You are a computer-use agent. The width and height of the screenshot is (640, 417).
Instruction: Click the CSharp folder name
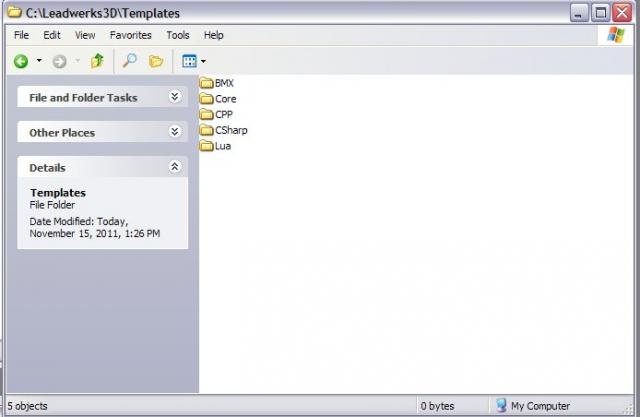pyautogui.click(x=231, y=130)
